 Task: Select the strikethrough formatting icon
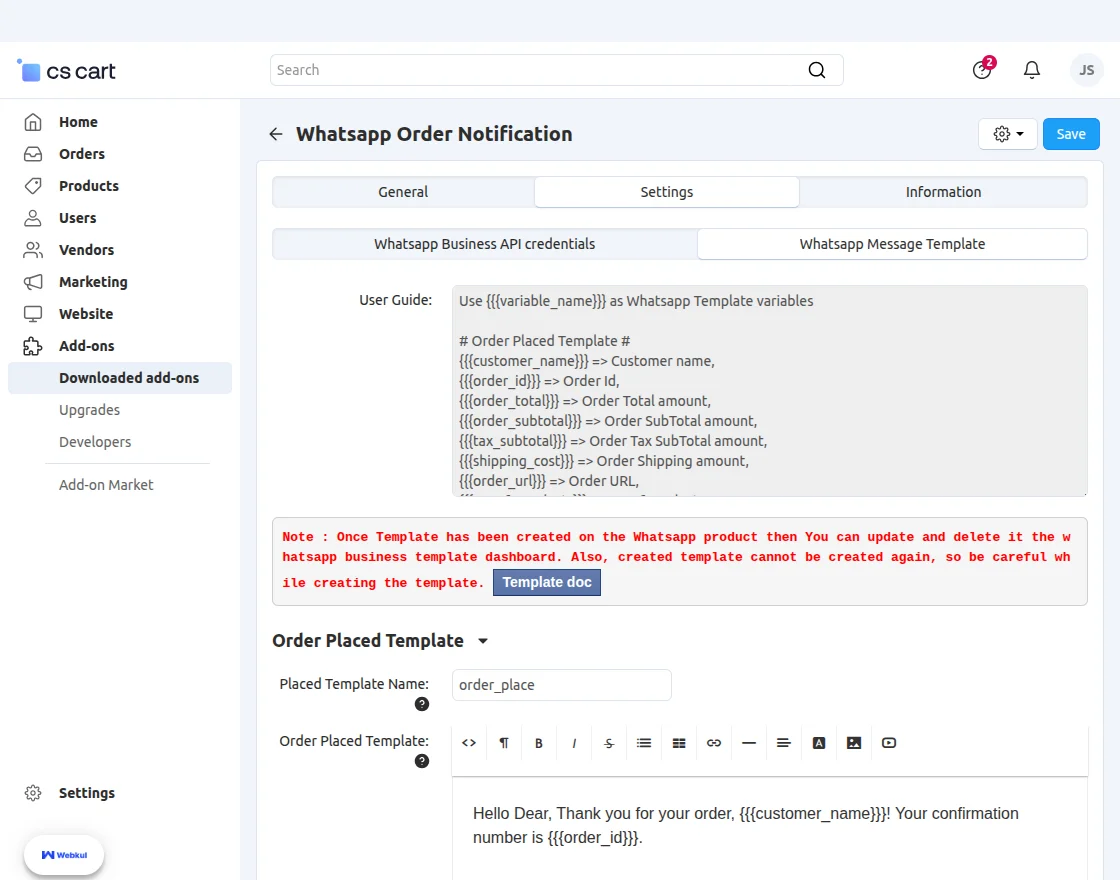click(609, 743)
